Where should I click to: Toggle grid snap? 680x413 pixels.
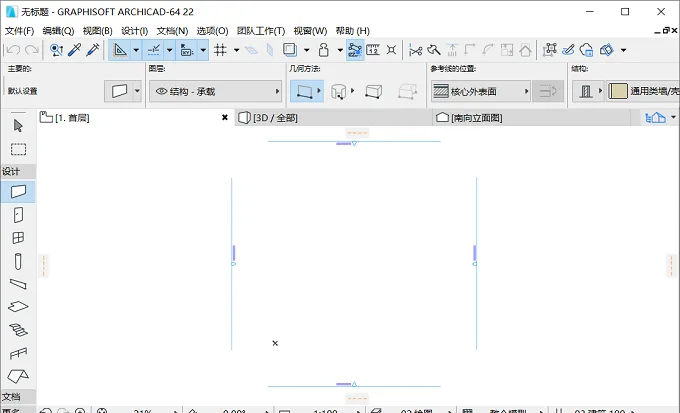point(220,50)
